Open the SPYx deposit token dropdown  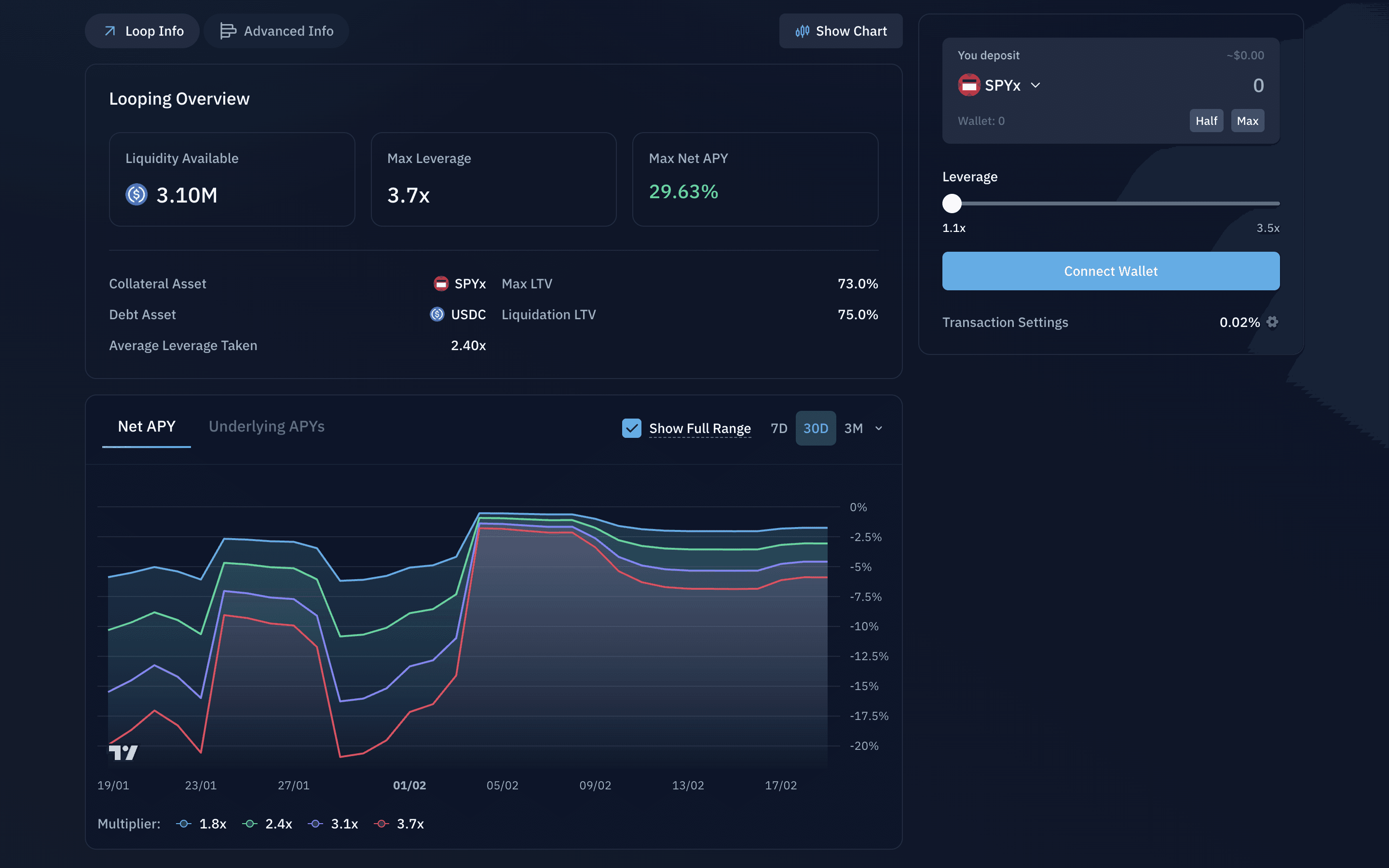point(999,85)
